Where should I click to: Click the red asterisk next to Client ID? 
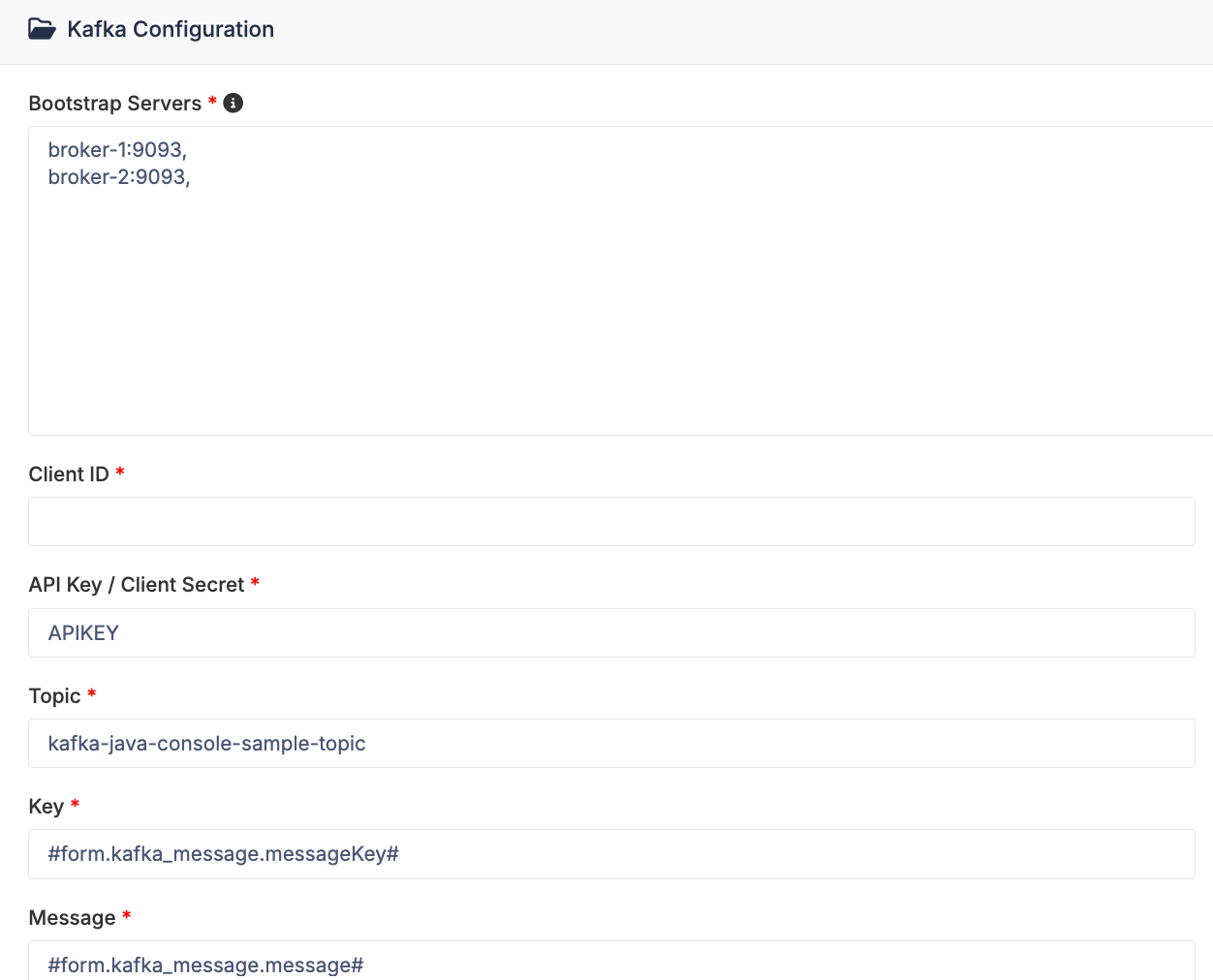coord(120,472)
